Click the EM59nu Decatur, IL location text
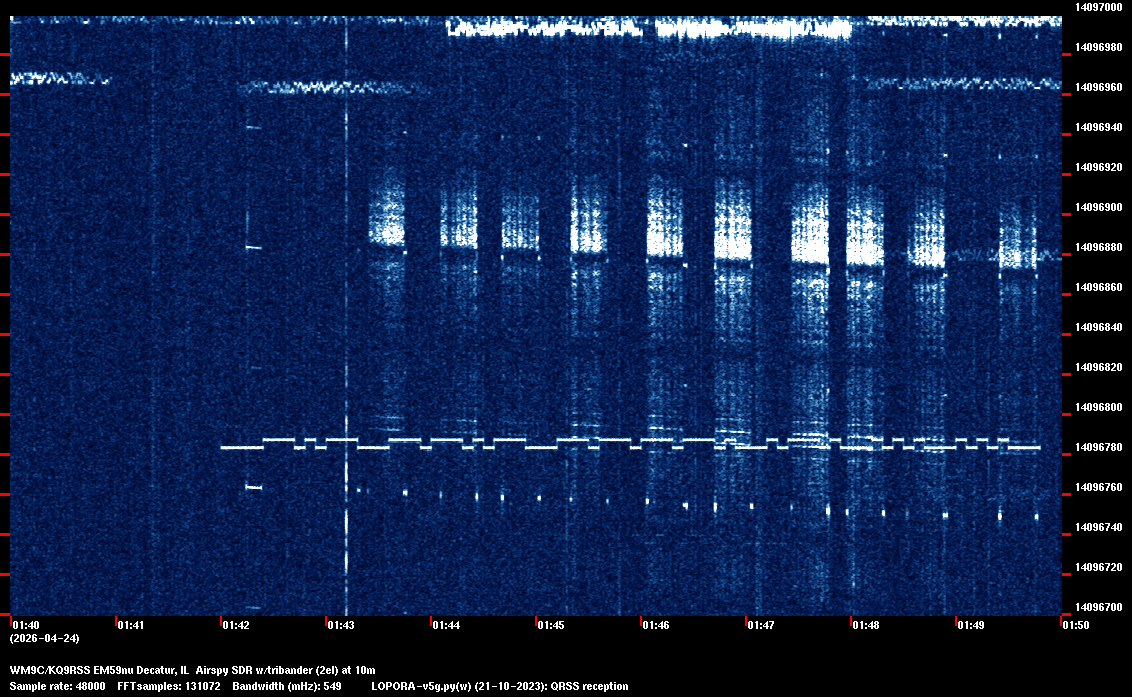Viewport: 1132px width, 697px height. tap(142, 670)
